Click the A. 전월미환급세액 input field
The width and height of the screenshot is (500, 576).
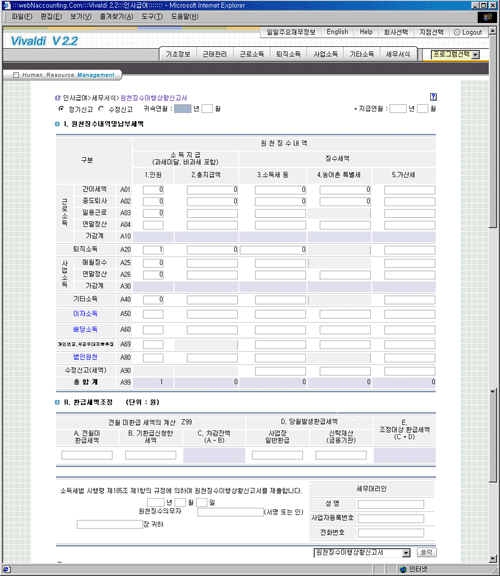(x=87, y=456)
